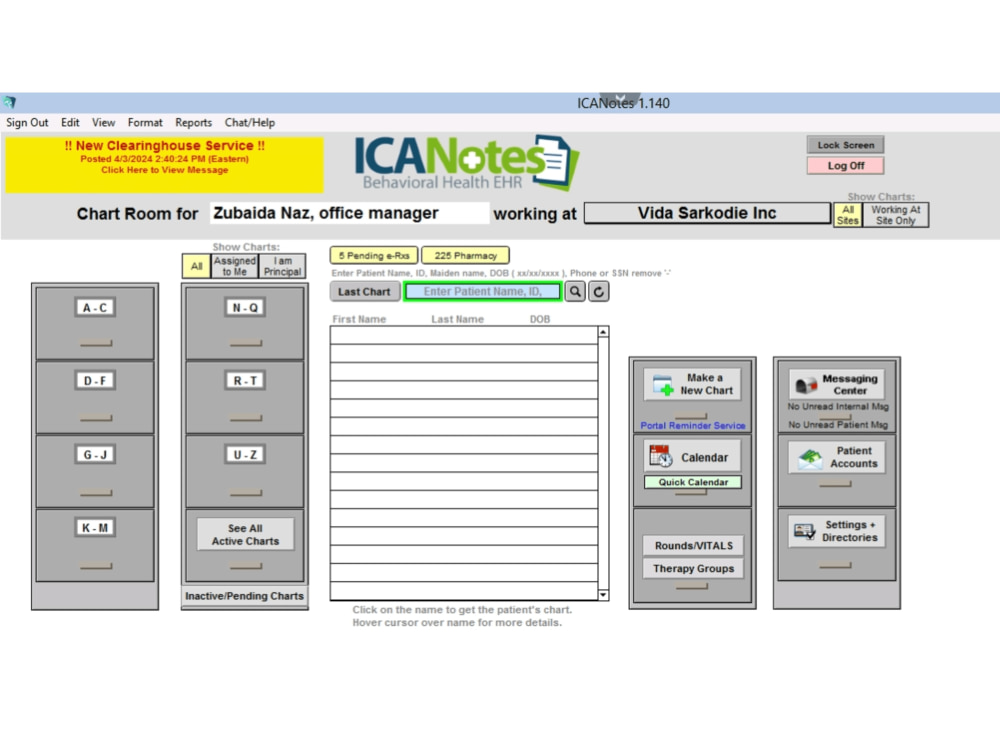Click No Unread Internal Msg text
This screenshot has width=1000, height=750.
coord(837,406)
